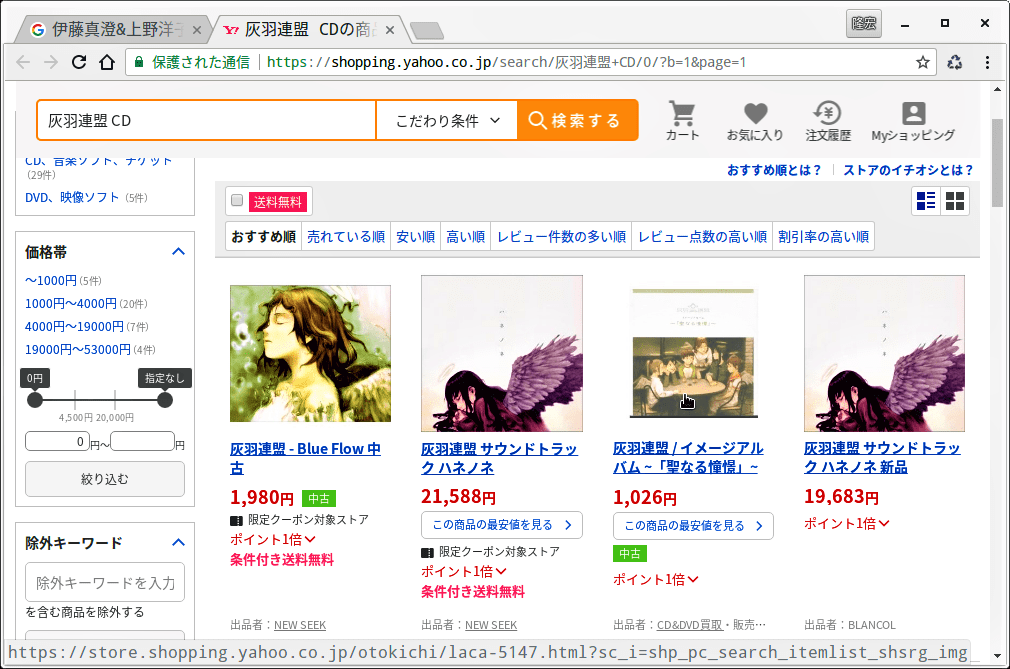Open the こだわり条件 dropdown
1010x669 pixels.
[447, 120]
